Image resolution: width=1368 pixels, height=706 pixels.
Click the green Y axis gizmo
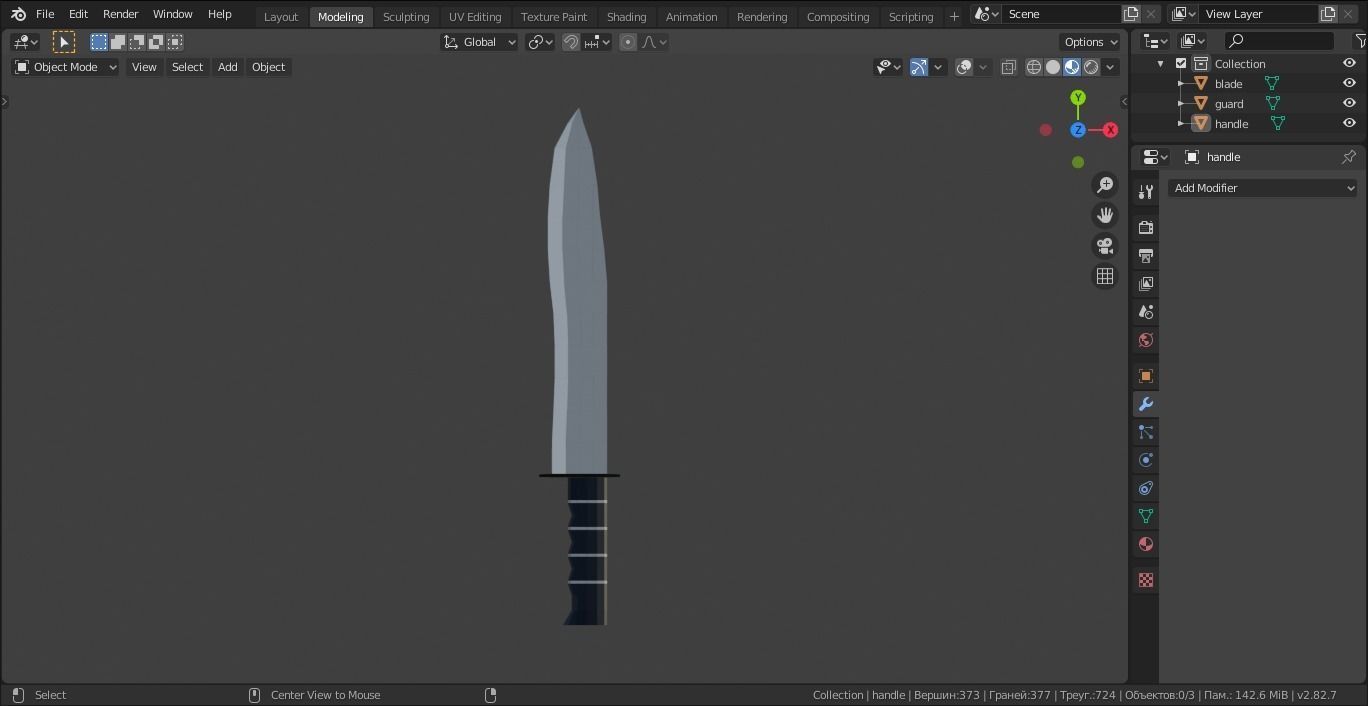click(x=1078, y=98)
